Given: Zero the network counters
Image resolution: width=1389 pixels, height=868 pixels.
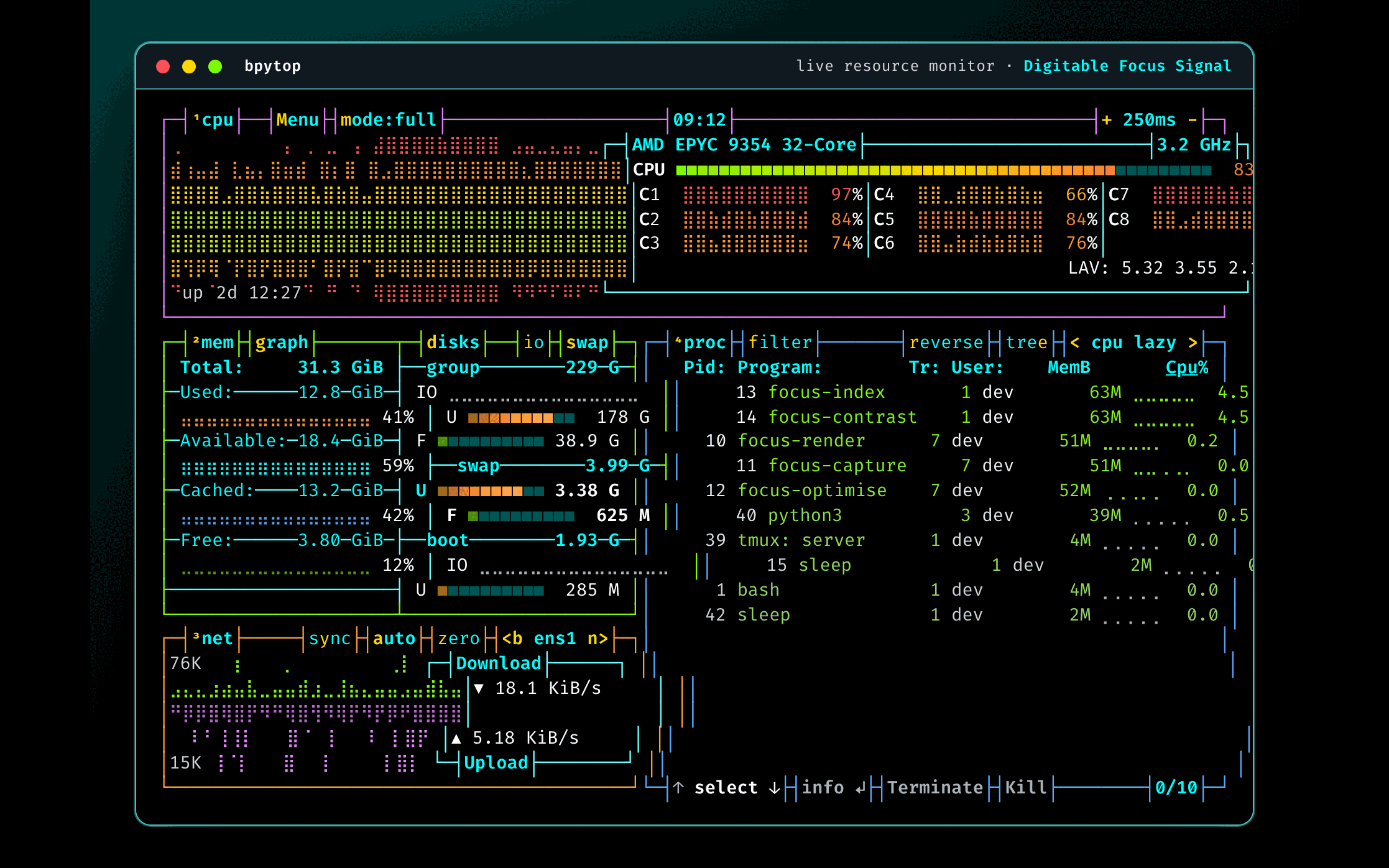Looking at the screenshot, I should [x=459, y=638].
